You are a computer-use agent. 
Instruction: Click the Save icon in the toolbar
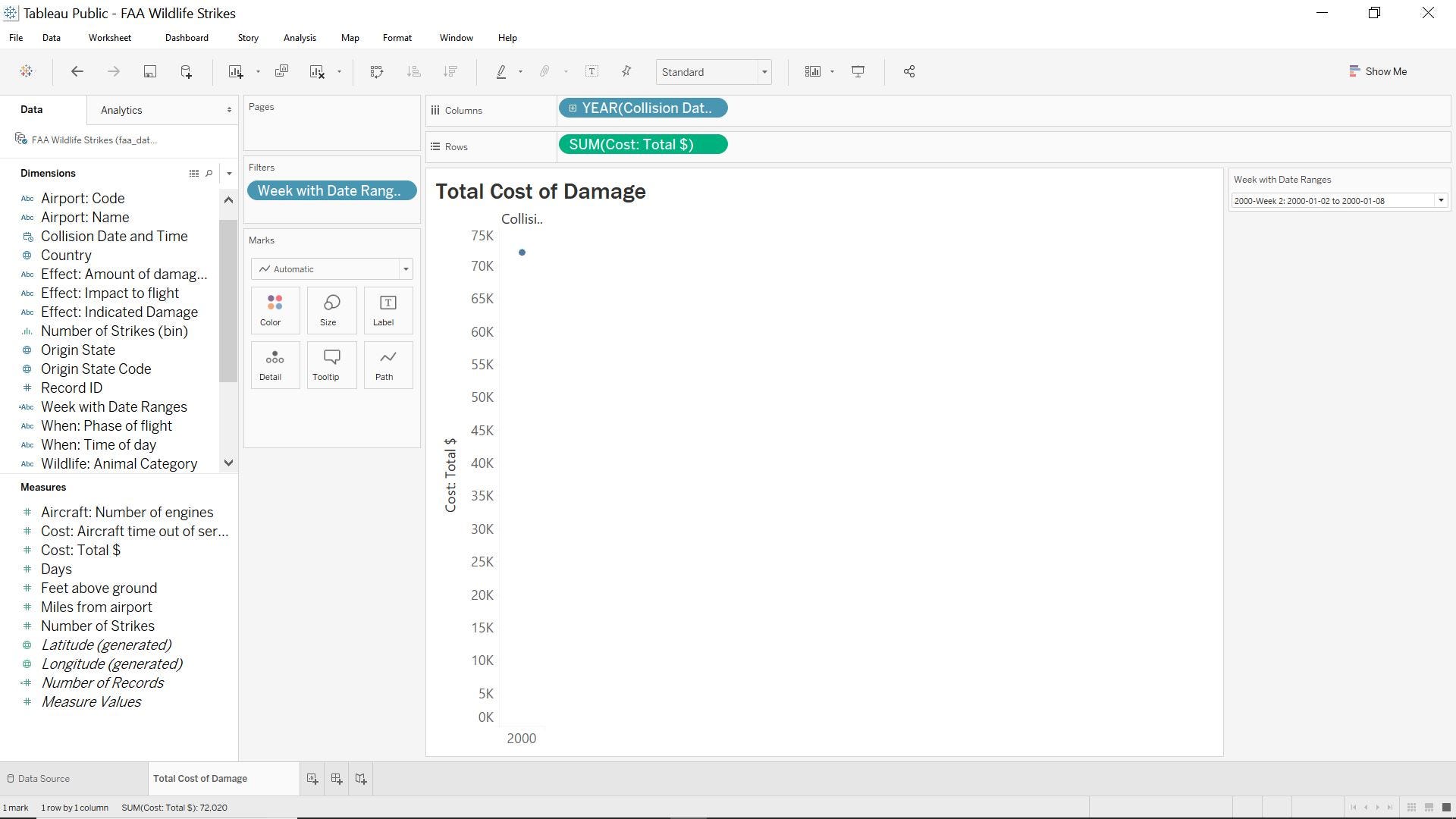150,71
